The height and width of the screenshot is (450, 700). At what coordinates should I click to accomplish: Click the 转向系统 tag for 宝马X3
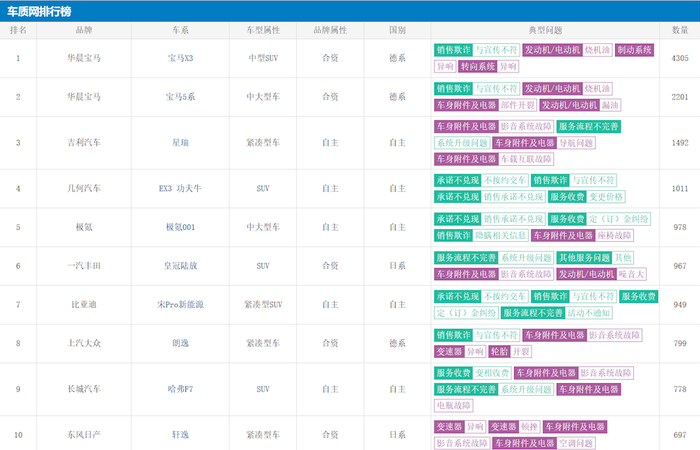click(476, 66)
